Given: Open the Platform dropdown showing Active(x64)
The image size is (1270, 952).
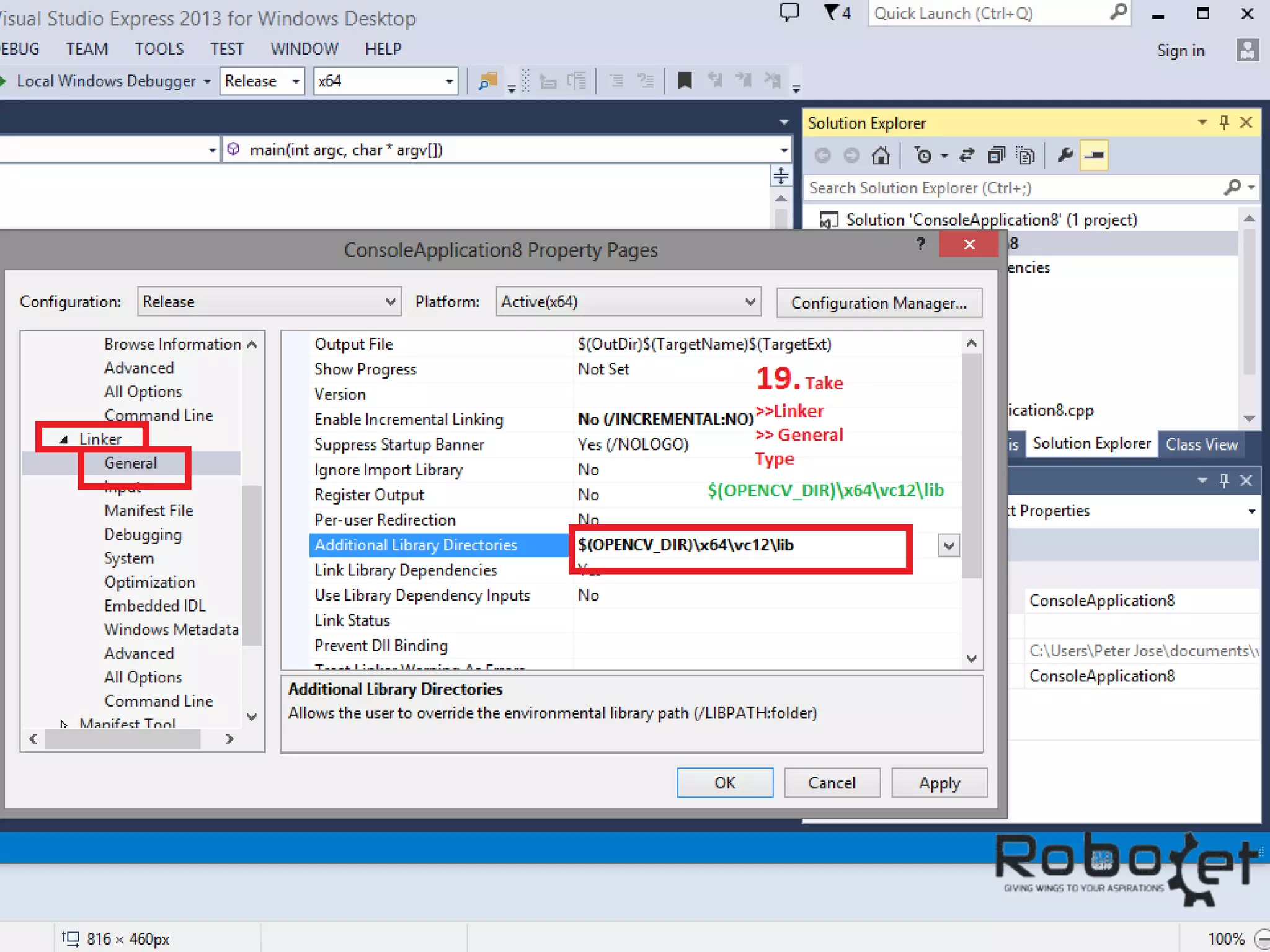Looking at the screenshot, I should [x=628, y=302].
